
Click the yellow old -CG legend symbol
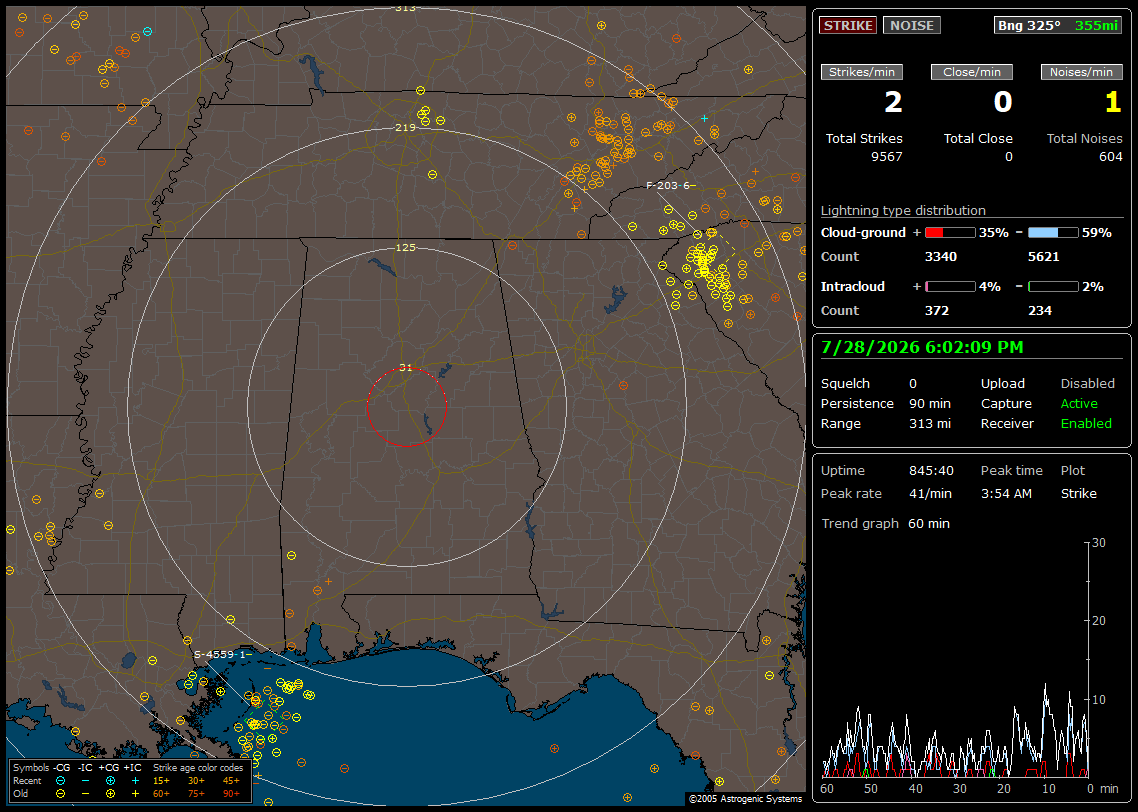tap(60, 794)
